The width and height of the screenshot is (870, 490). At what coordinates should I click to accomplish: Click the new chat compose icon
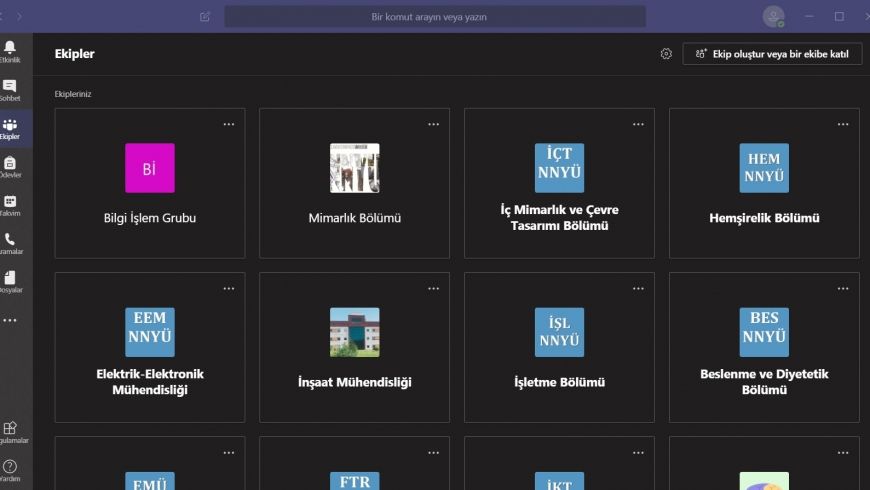(205, 16)
